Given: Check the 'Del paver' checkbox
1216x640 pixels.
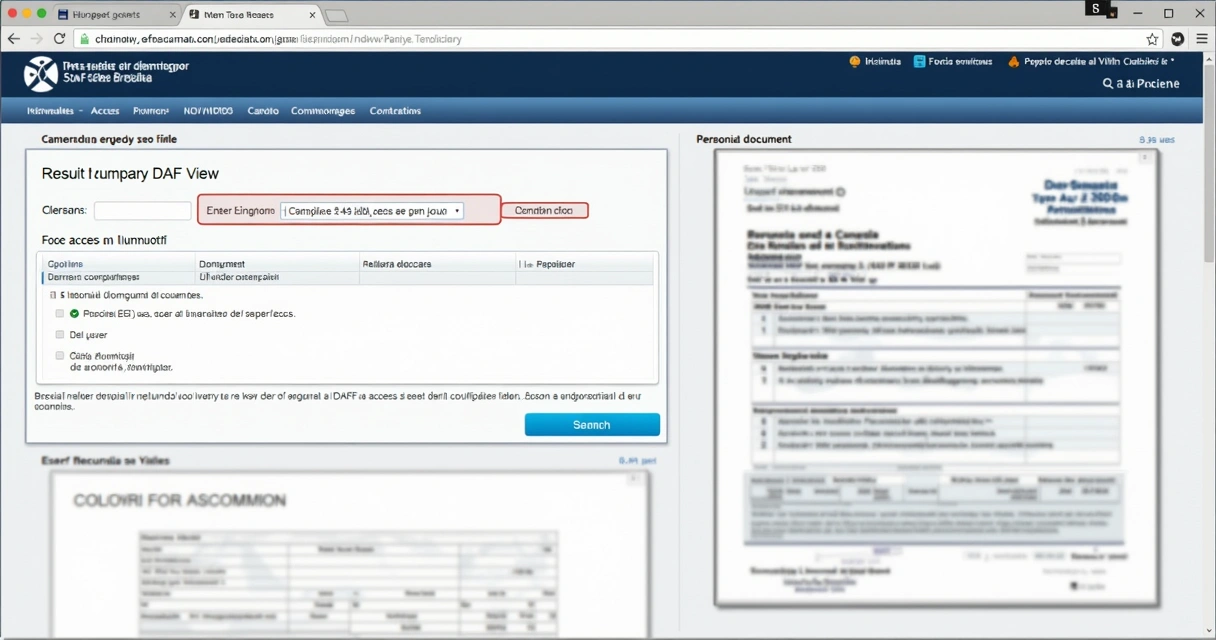Looking at the screenshot, I should click(x=60, y=335).
